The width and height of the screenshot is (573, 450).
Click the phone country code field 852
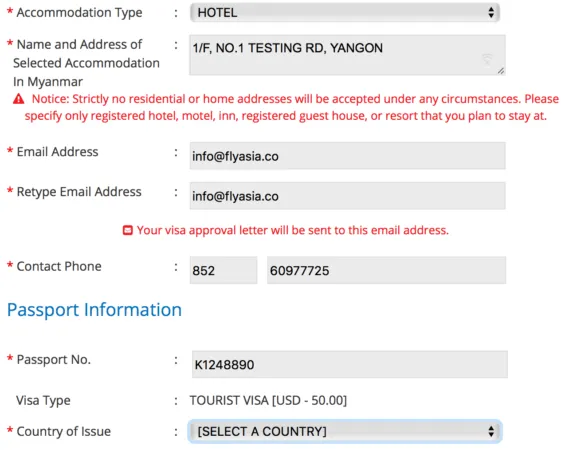(x=223, y=270)
